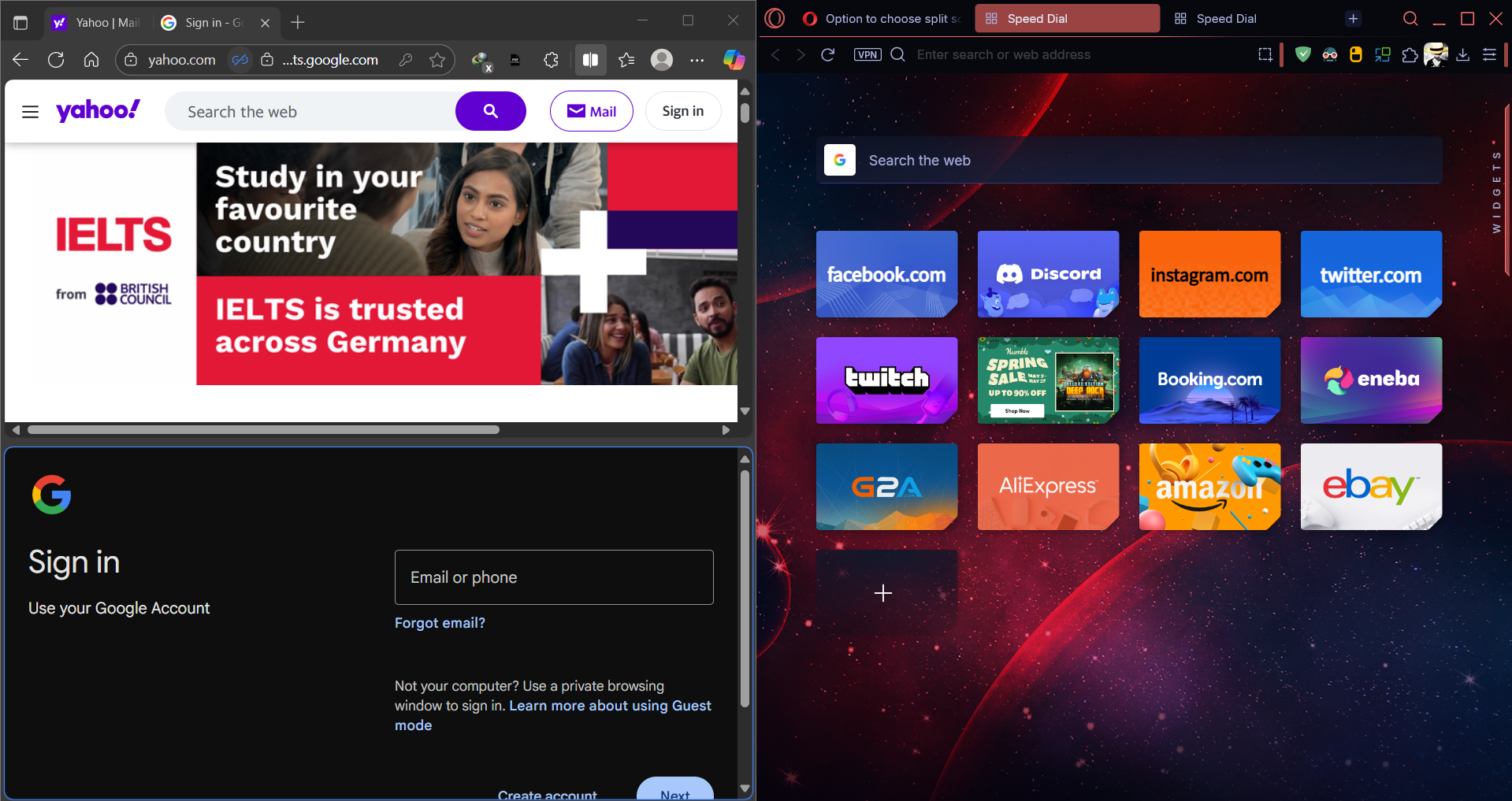Open Edge tab actions menu icon
The width and height of the screenshot is (1512, 801).
coord(20,23)
